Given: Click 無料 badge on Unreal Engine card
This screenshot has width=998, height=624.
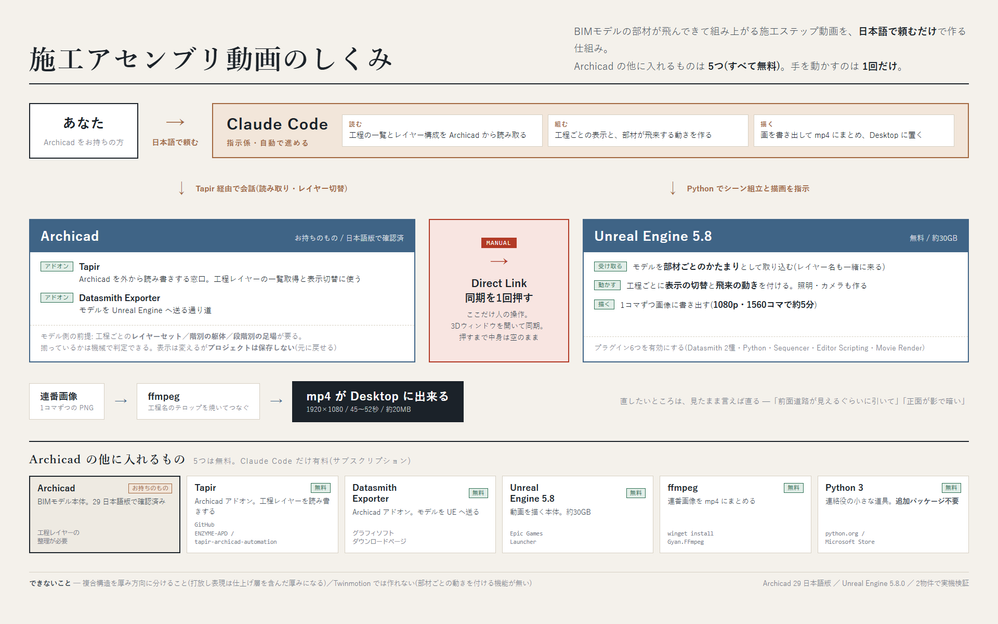Looking at the screenshot, I should (x=635, y=493).
